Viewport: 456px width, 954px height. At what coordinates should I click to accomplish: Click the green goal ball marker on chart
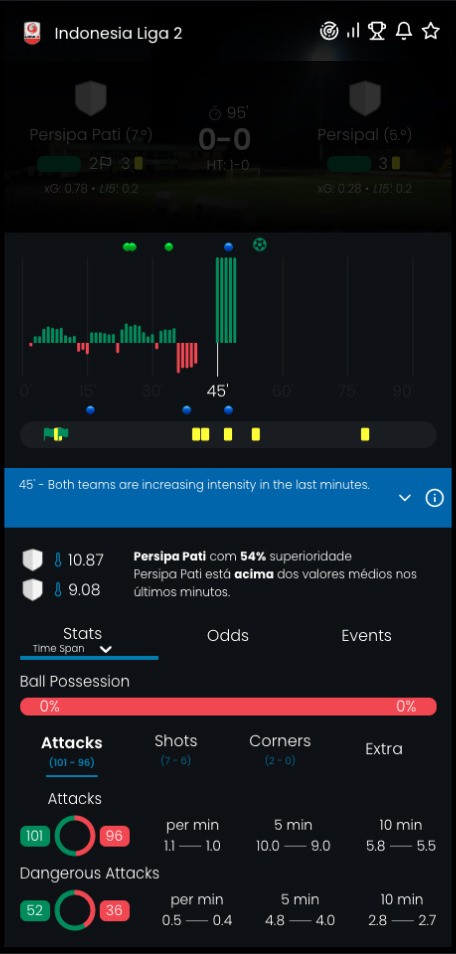pyautogui.click(x=260, y=245)
